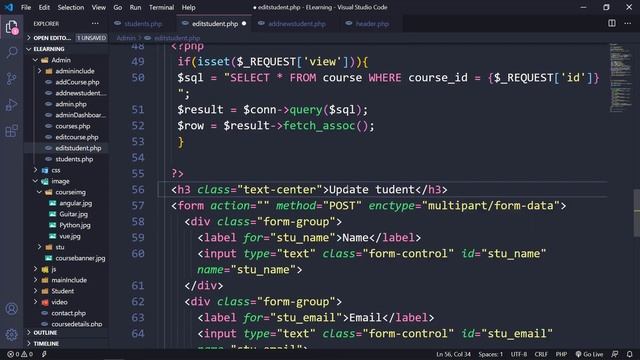Open editor more actions ellipsis menu
640x360 pixels.
coord(628,23)
